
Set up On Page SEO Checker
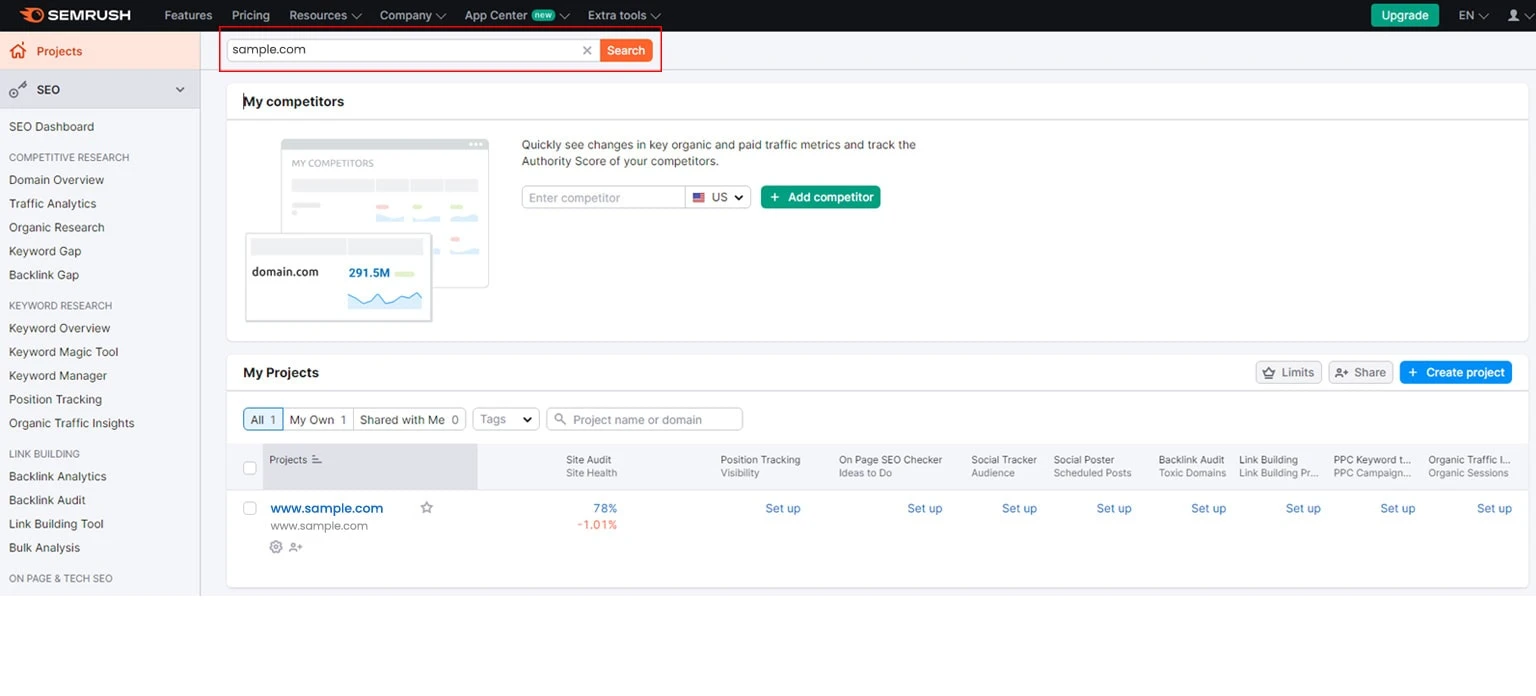pyautogui.click(x=925, y=508)
